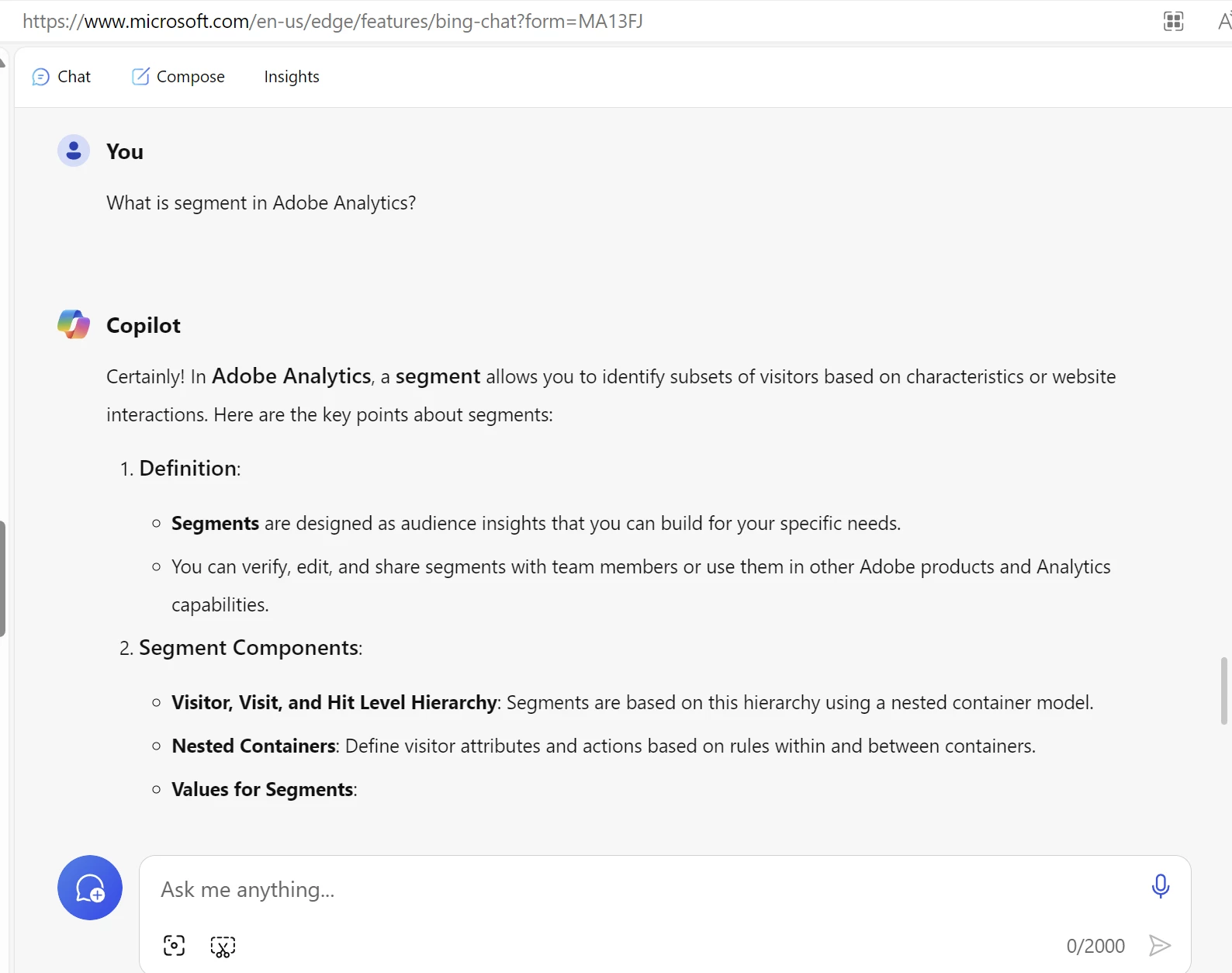1232x973 pixels.
Task: Switch to the Chat tab
Action: point(61,77)
